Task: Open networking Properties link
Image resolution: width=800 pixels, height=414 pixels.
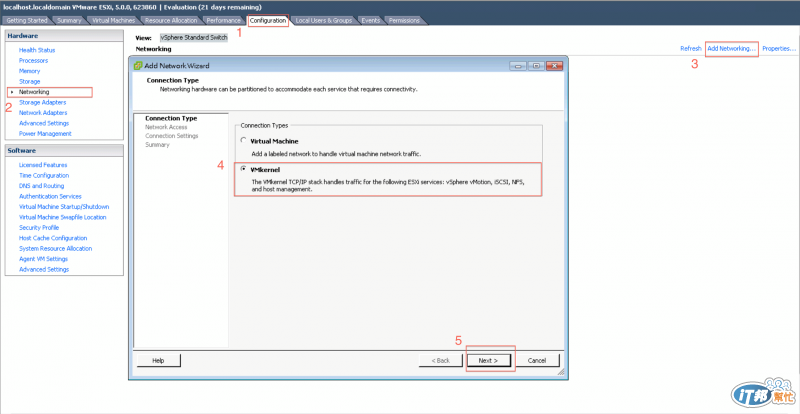Action: point(779,49)
